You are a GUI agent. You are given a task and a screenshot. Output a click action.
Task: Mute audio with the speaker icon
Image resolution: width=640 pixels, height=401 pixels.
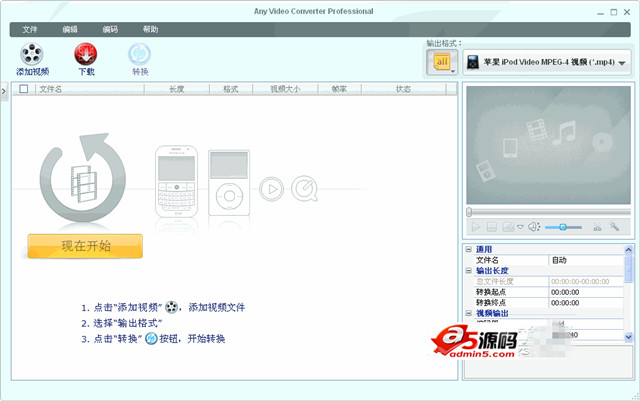[534, 227]
